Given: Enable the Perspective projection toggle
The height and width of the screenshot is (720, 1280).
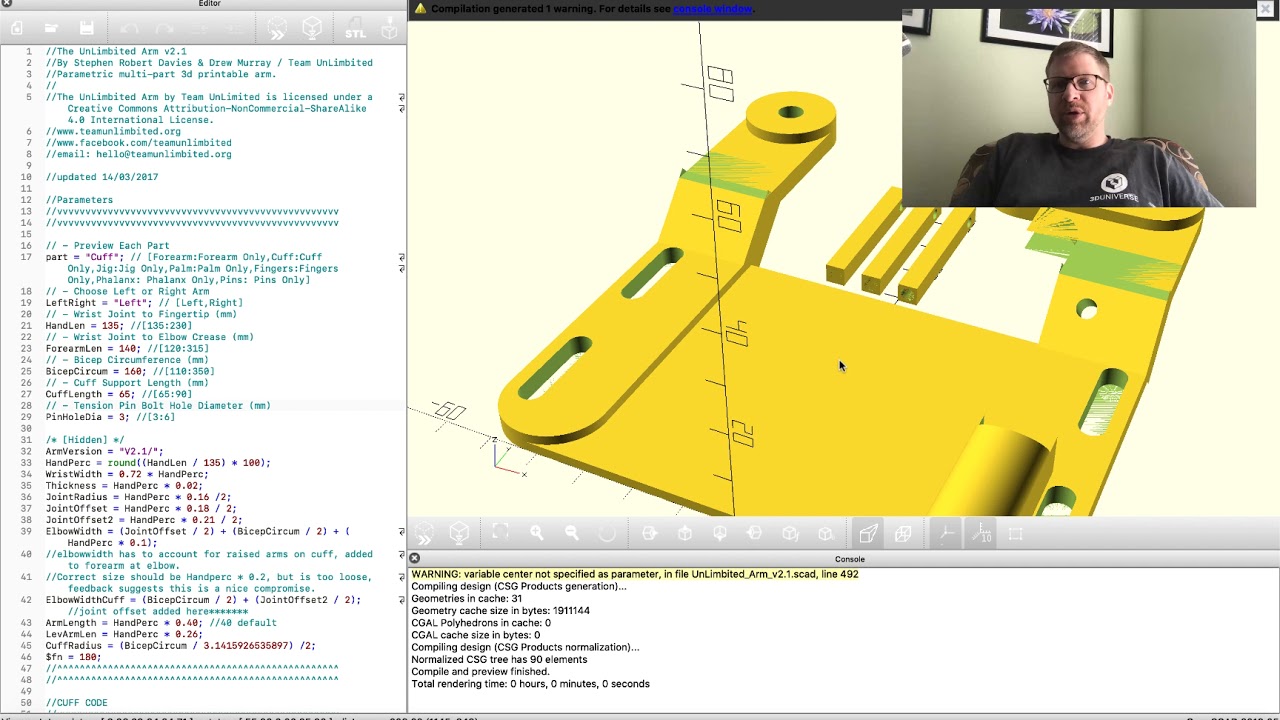Looking at the screenshot, I should 868,534.
